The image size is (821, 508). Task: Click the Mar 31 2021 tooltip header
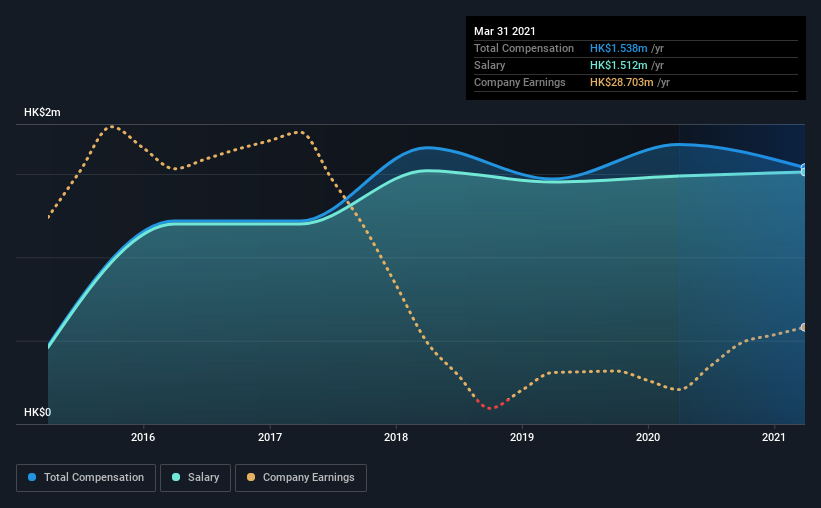(505, 31)
